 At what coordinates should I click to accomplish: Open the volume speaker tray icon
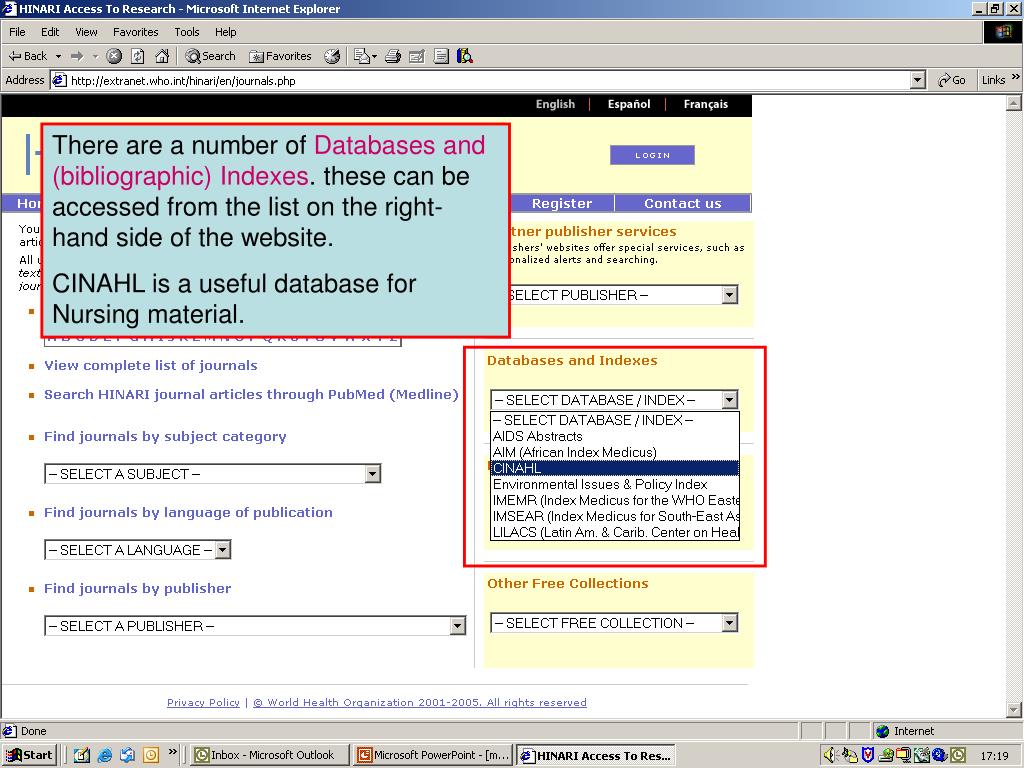[830, 755]
